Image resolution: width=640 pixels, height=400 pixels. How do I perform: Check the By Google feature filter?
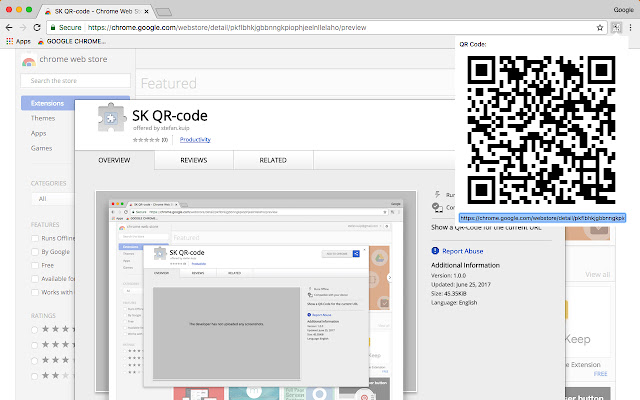(x=35, y=252)
